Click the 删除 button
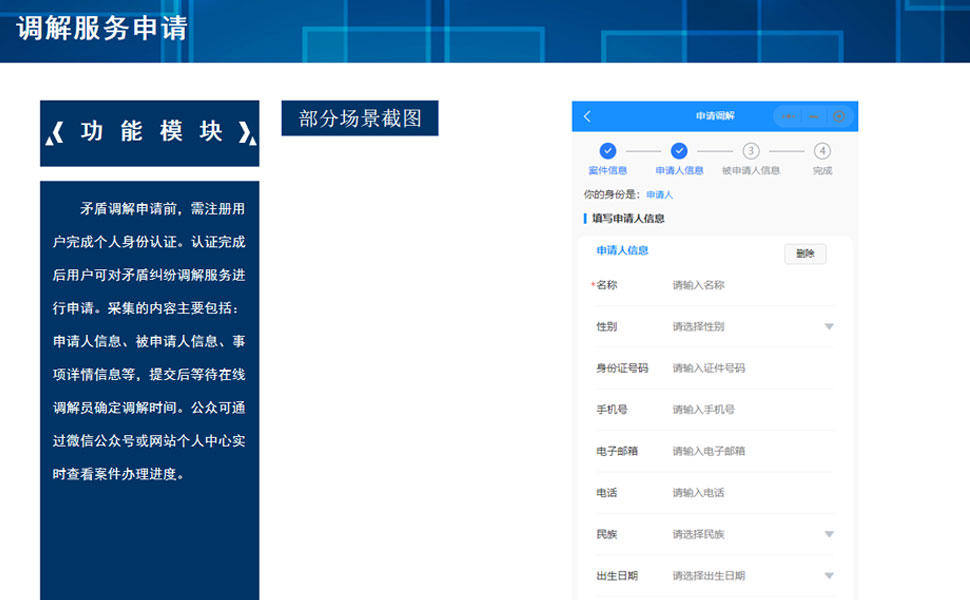Screen dimensions: 970x600 click(805, 254)
